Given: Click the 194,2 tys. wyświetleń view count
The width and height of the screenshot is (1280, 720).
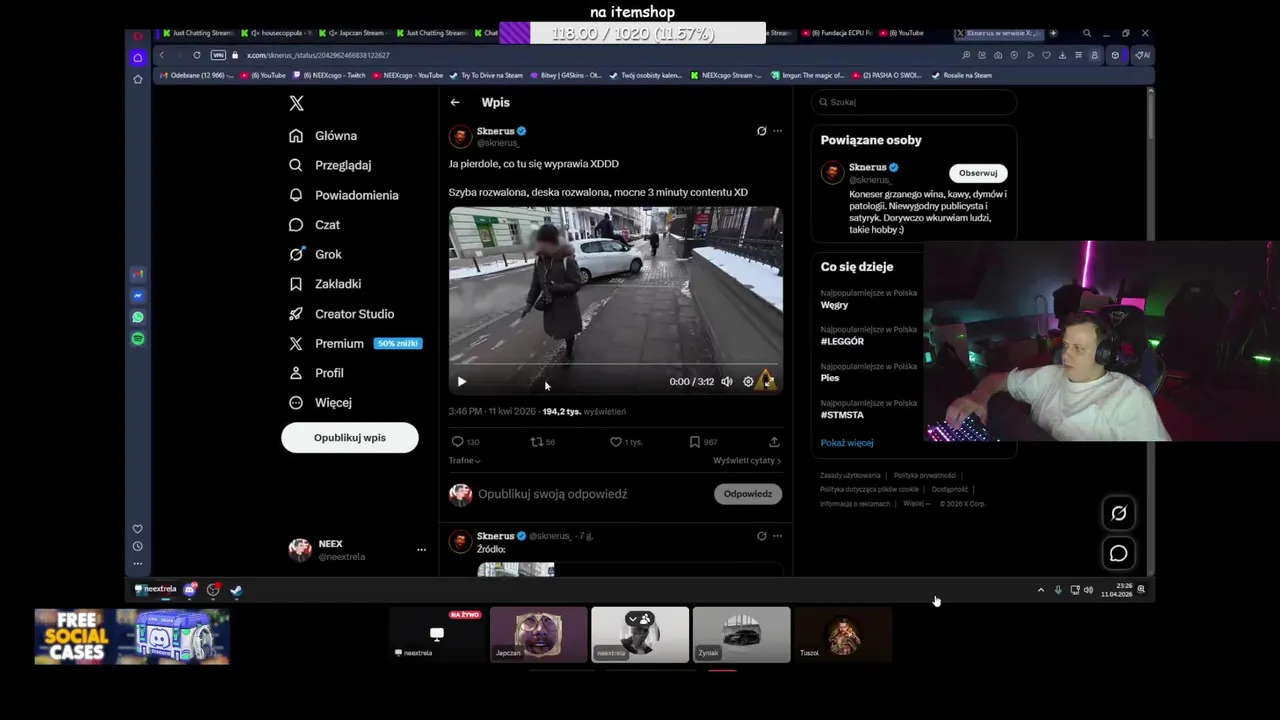Looking at the screenshot, I should point(584,412).
